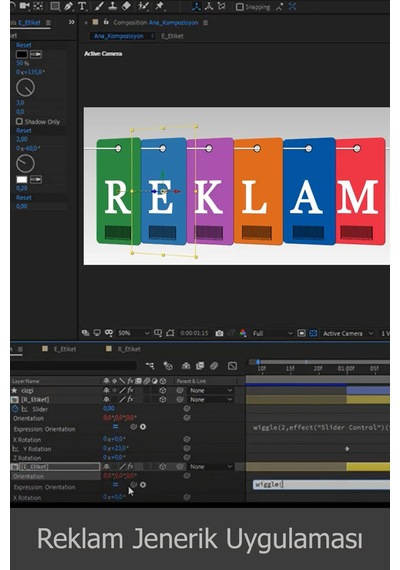Viewport: 400px width, 570px height.
Task: Take a snapshot with the camera icon
Action: click(x=219, y=333)
